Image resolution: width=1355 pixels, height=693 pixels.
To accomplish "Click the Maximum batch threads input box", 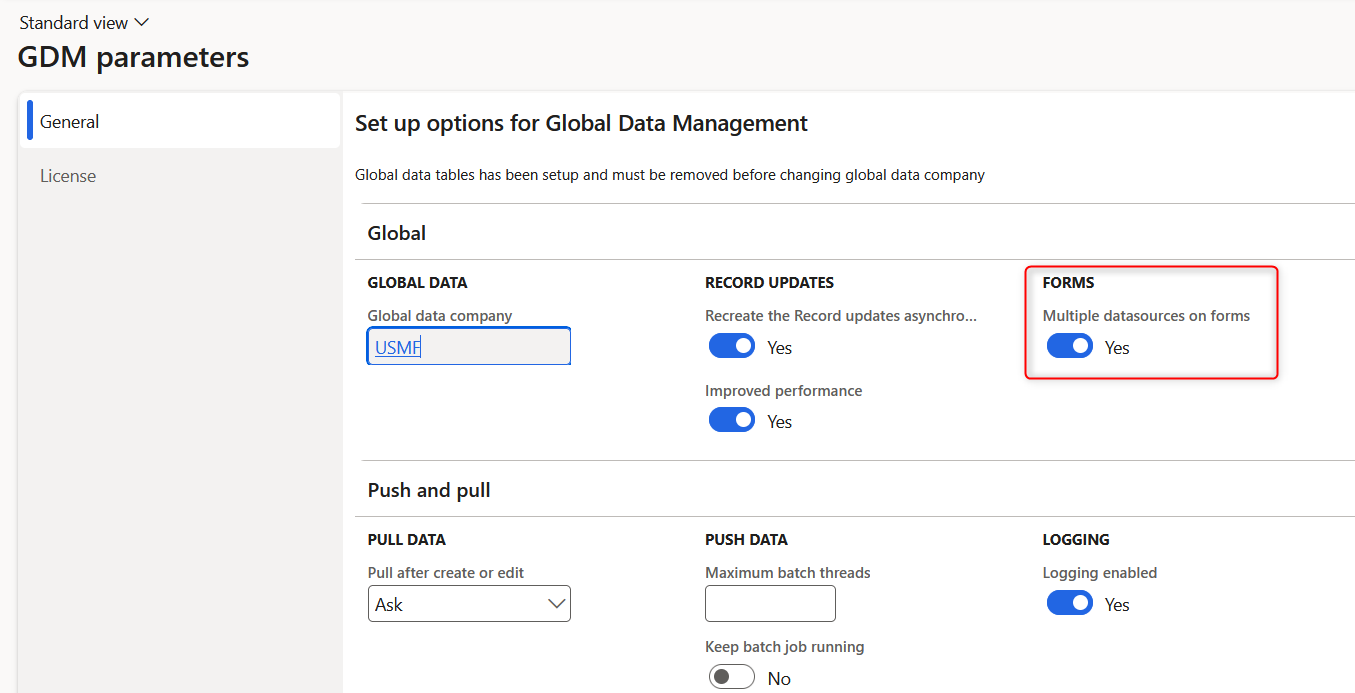I will pos(770,603).
